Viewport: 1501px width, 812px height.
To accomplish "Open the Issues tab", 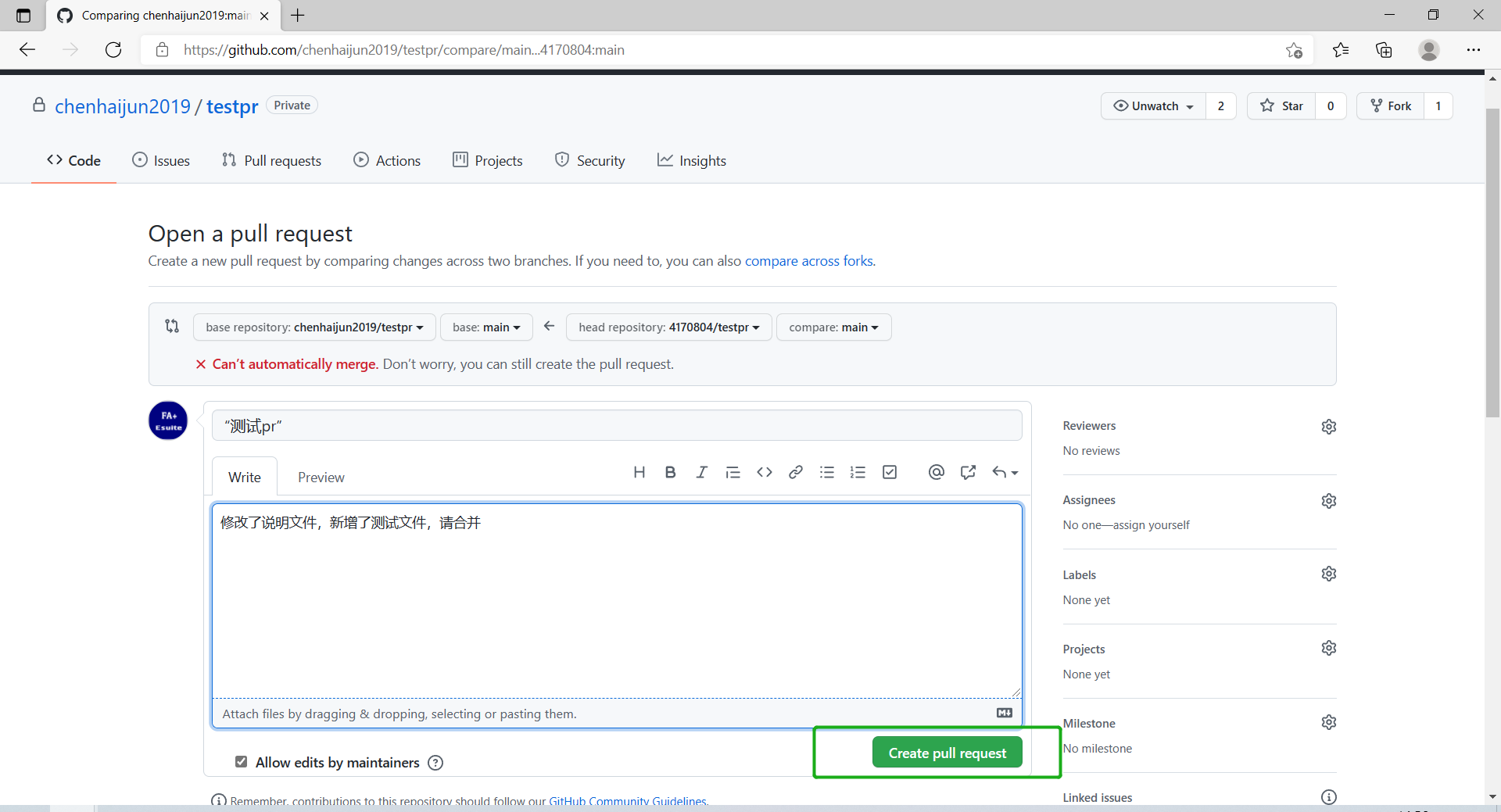I will [x=161, y=160].
